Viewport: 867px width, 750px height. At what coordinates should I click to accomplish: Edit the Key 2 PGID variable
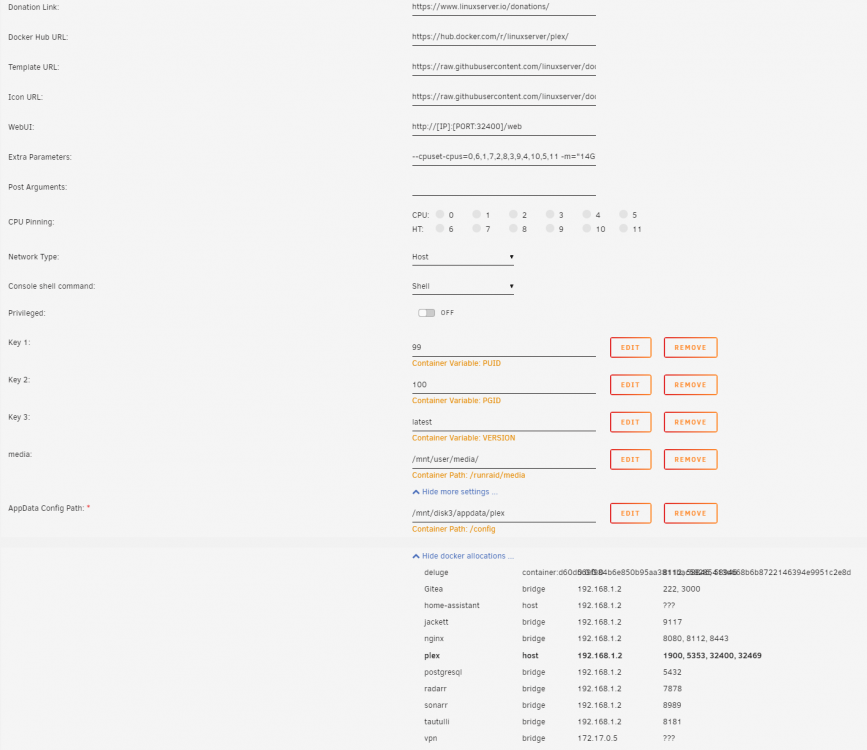(x=630, y=384)
